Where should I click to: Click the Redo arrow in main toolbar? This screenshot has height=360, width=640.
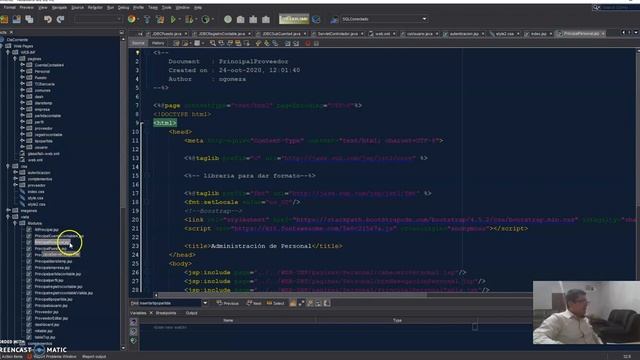click(60, 19)
